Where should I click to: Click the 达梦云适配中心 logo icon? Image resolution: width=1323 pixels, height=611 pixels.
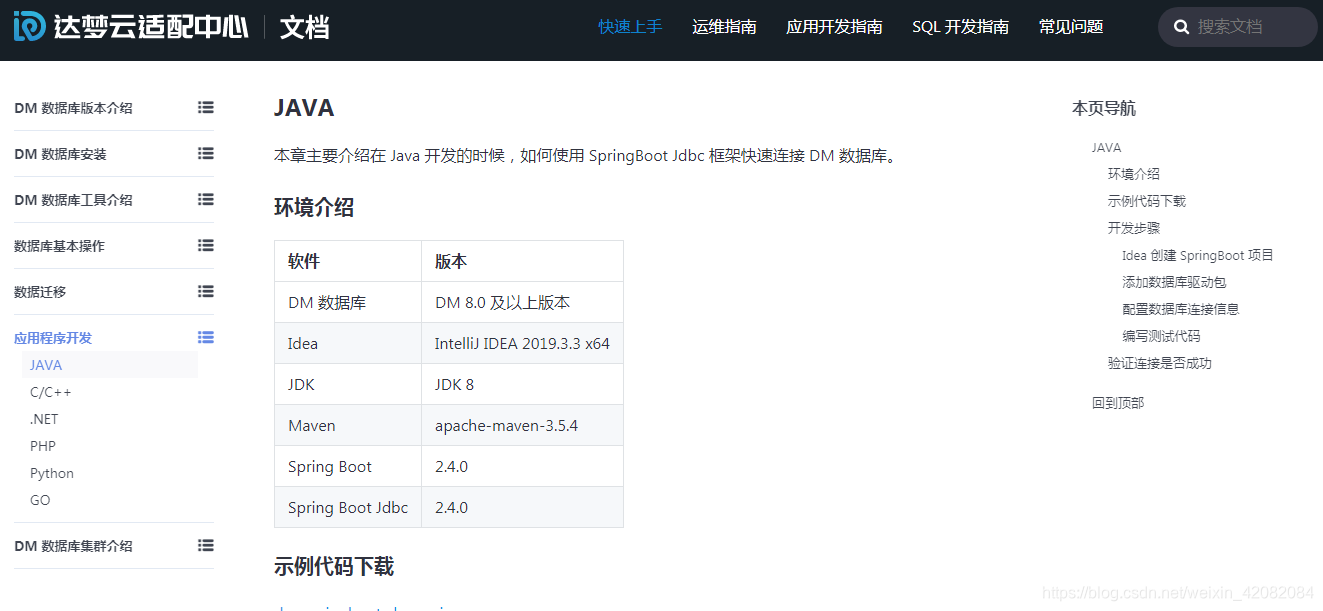pos(29,26)
